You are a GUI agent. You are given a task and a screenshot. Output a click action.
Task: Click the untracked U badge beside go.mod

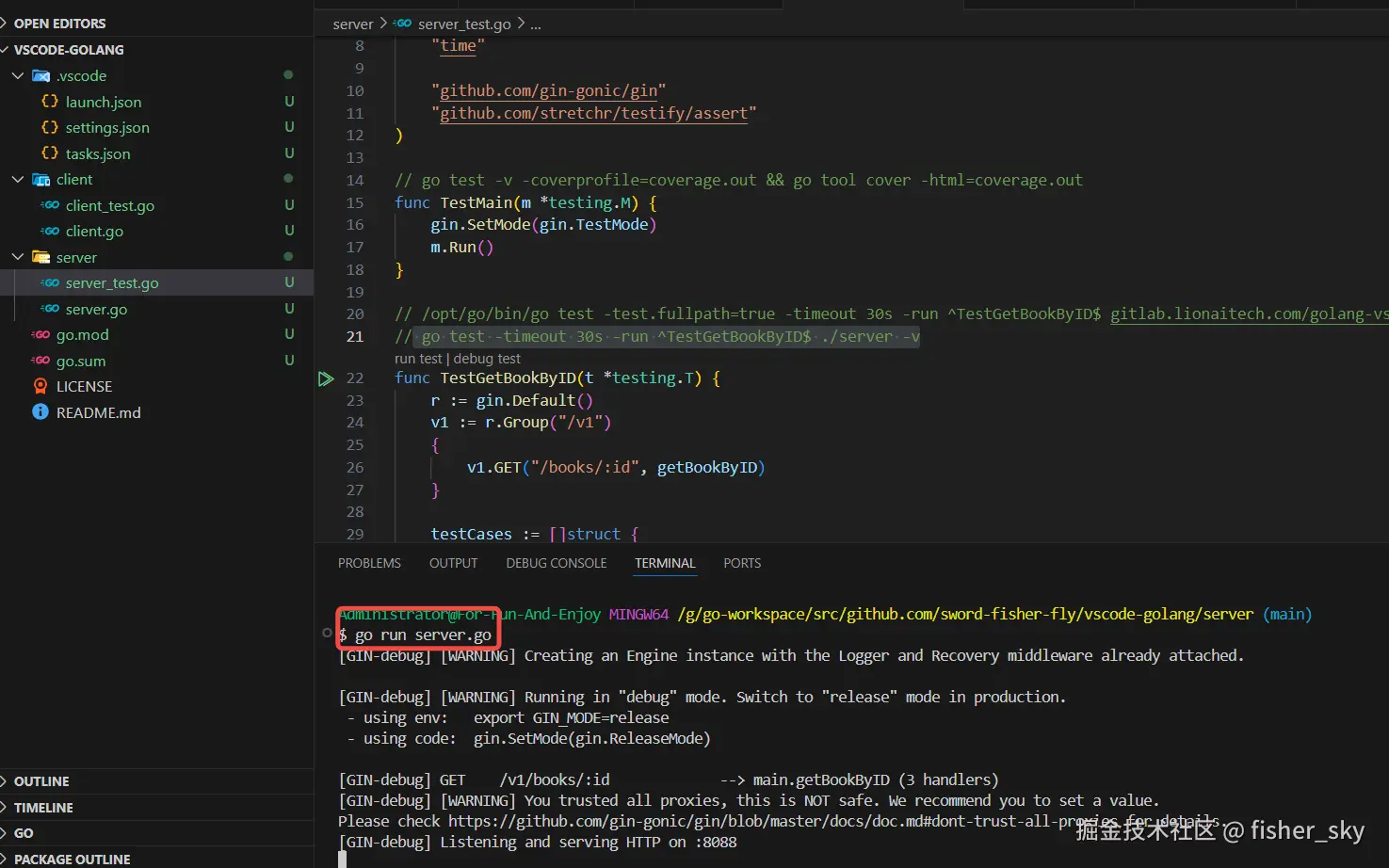289,334
